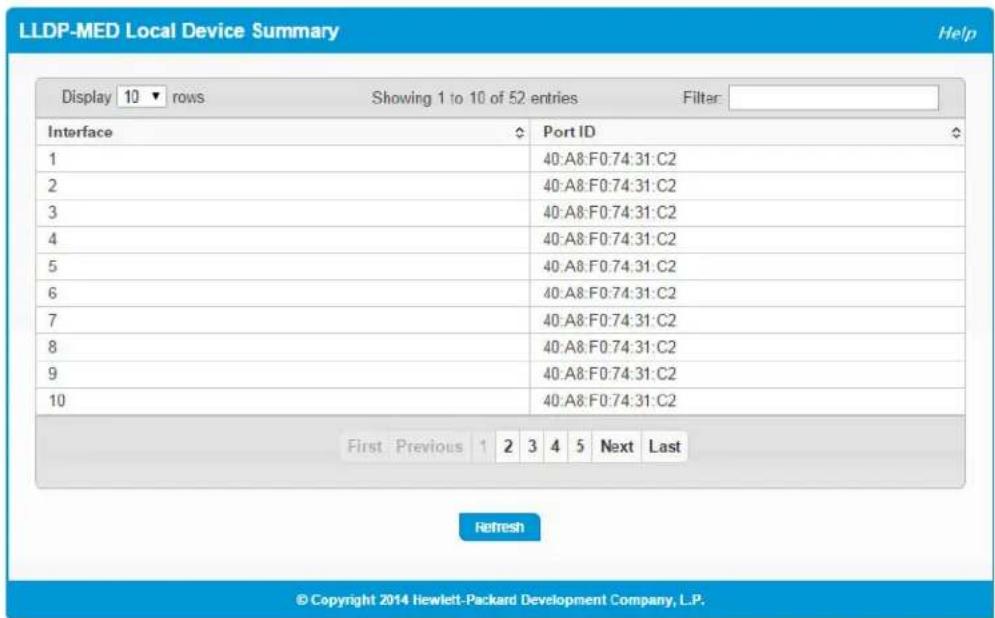Go to page 5
995x618 pixels.
click(579, 447)
